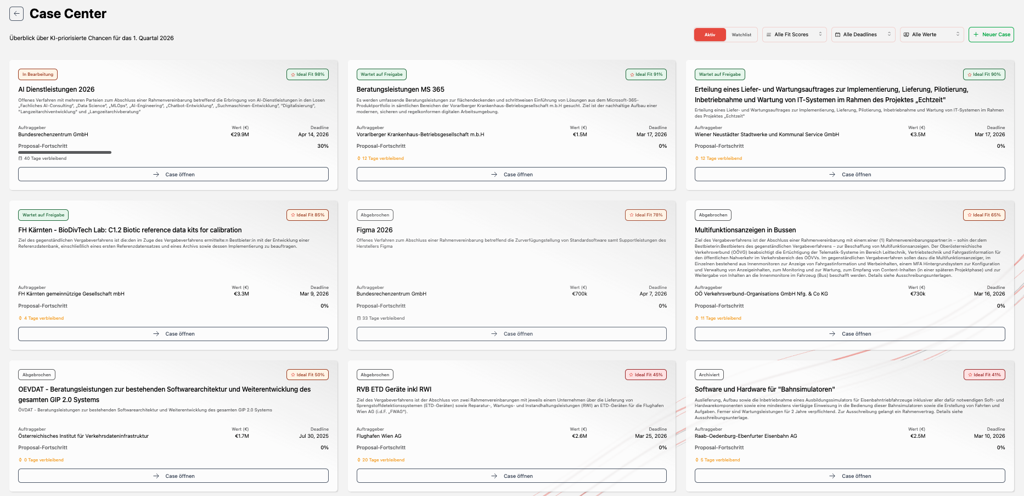The height and width of the screenshot is (496, 1024).
Task: Click the arrow icon in Figma 2026 Case öffnen
Action: point(494,334)
